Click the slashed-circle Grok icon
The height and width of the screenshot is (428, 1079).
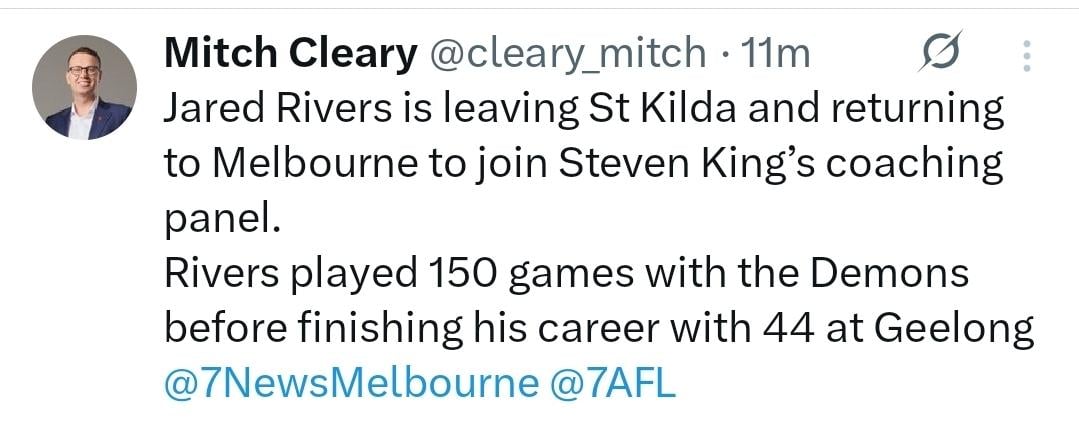pyautogui.click(x=939, y=55)
